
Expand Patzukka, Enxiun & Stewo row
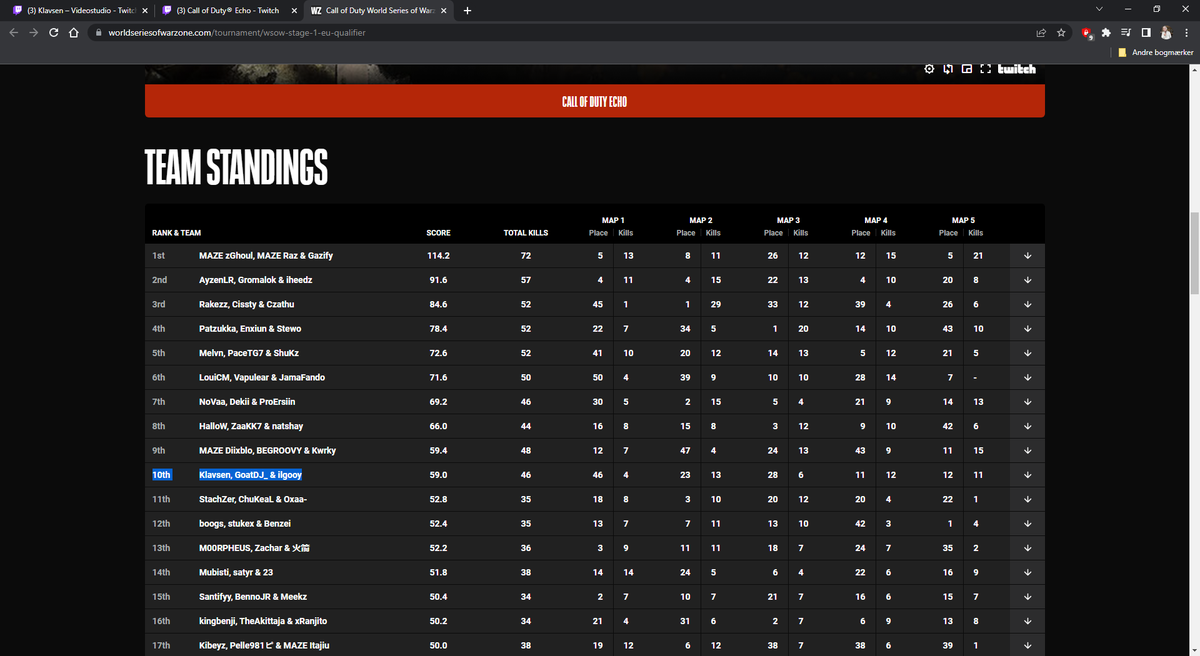1028,329
